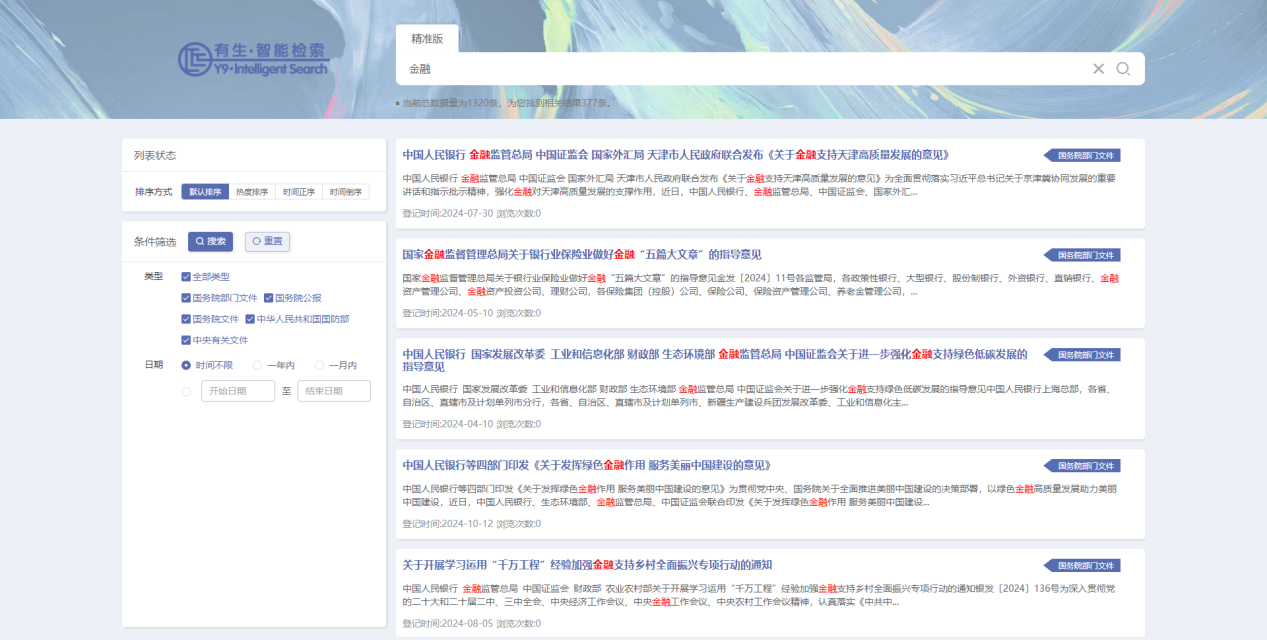
Task: Switch sorting to 热度排序
Action: click(x=252, y=192)
